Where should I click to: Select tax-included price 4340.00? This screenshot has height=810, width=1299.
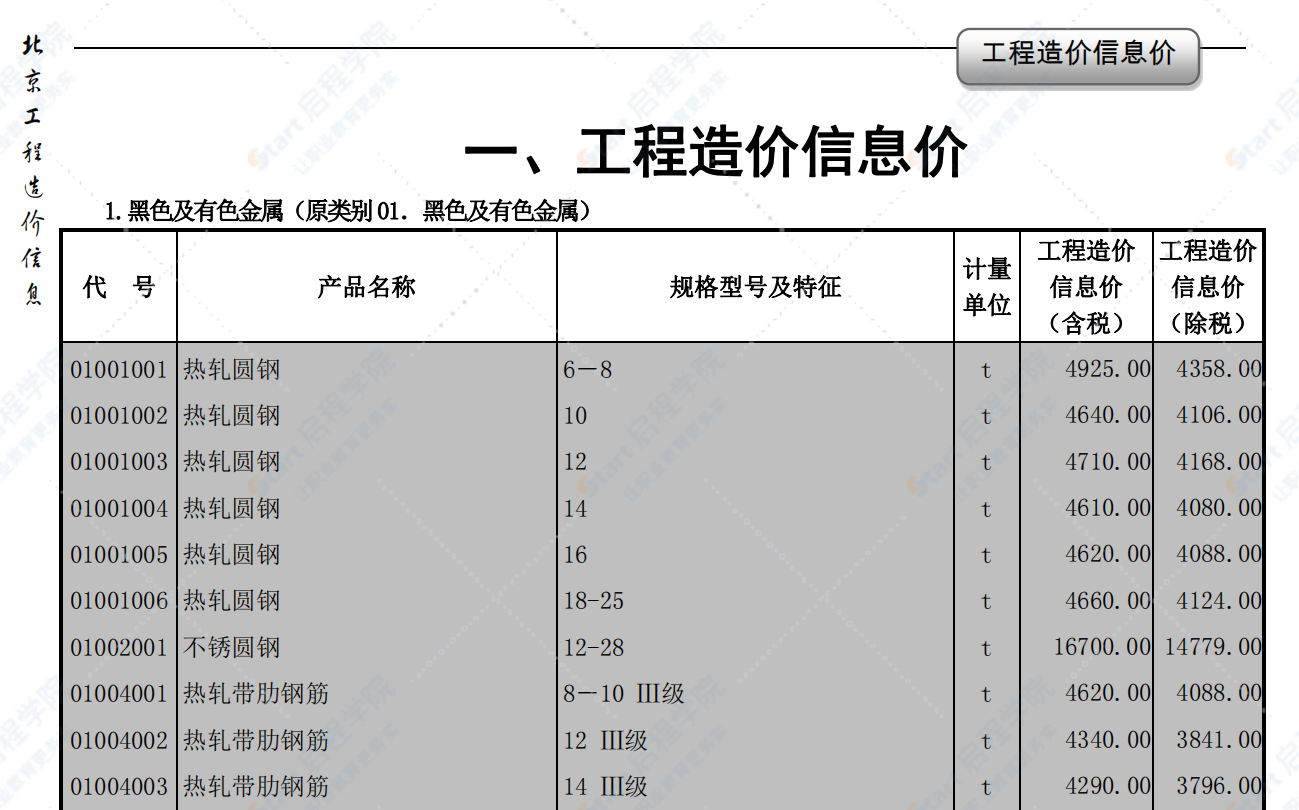[1108, 740]
